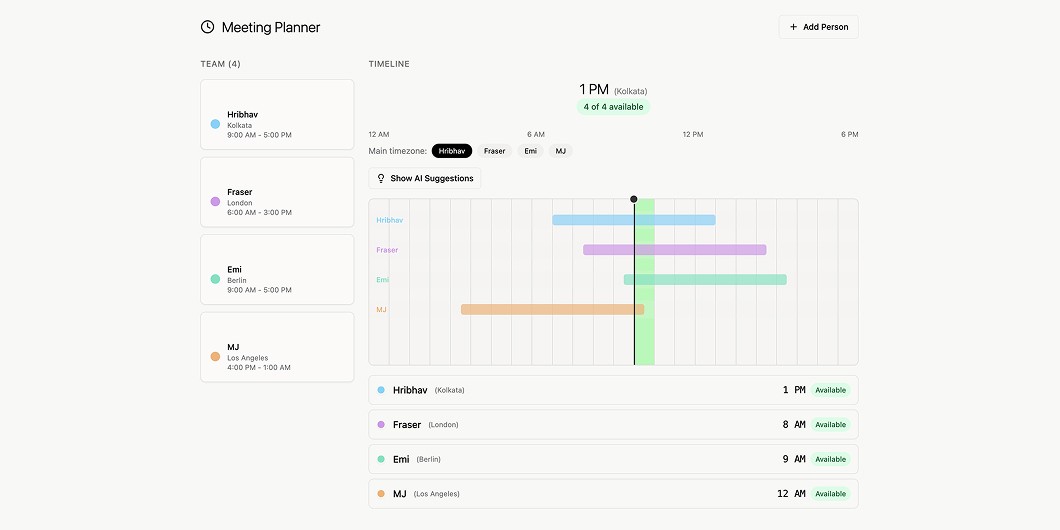The height and width of the screenshot is (530, 1060).
Task: Click the plus icon on Add Person
Action: 794,27
